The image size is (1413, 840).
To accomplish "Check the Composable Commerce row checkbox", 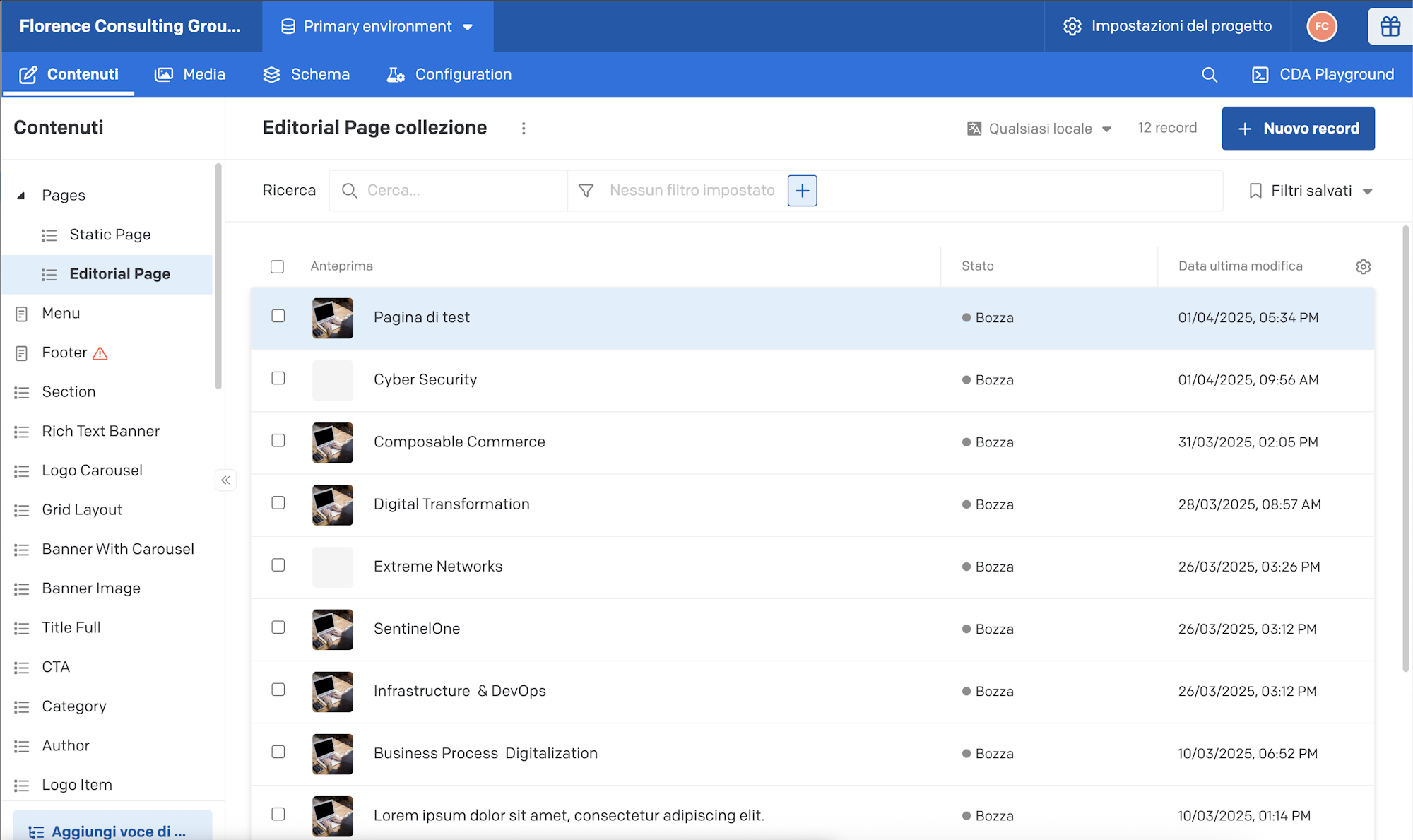I will coord(278,440).
